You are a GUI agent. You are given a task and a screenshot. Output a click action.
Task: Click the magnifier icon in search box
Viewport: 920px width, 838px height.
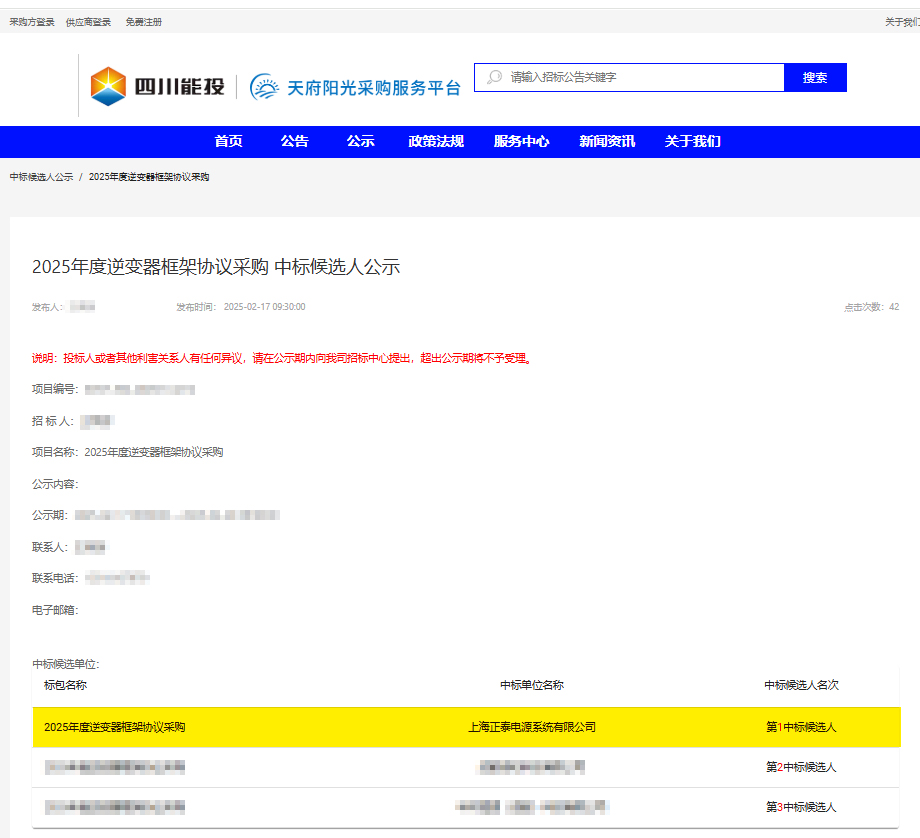(x=495, y=77)
